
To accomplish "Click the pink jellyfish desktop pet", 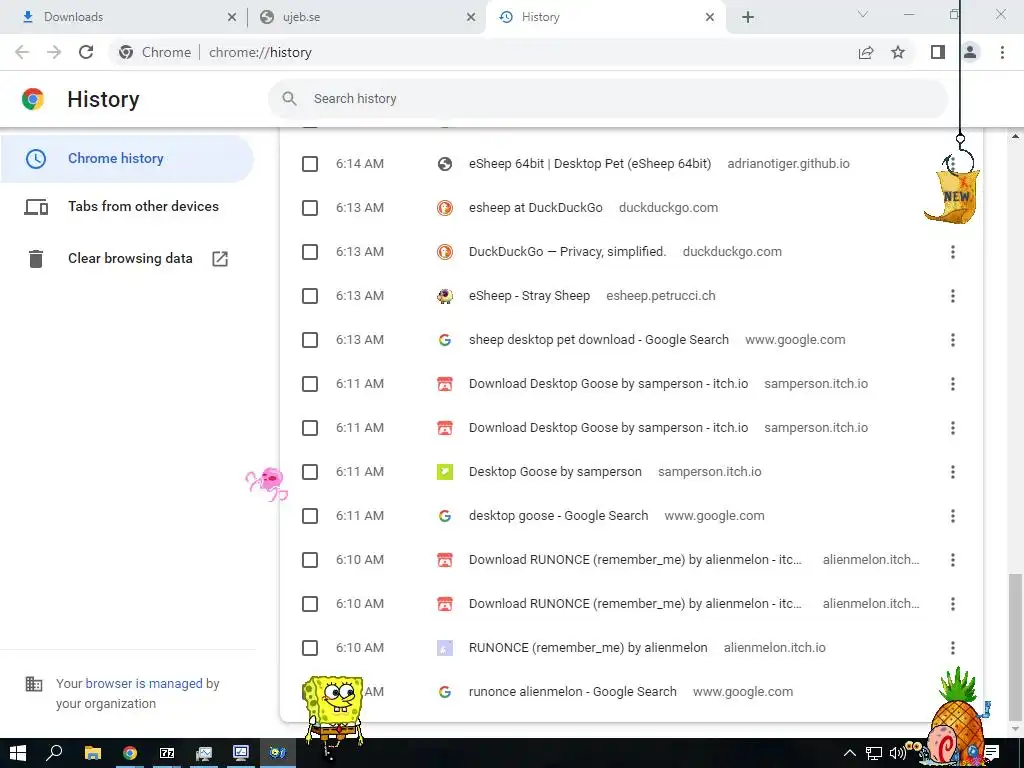I will coord(267,483).
